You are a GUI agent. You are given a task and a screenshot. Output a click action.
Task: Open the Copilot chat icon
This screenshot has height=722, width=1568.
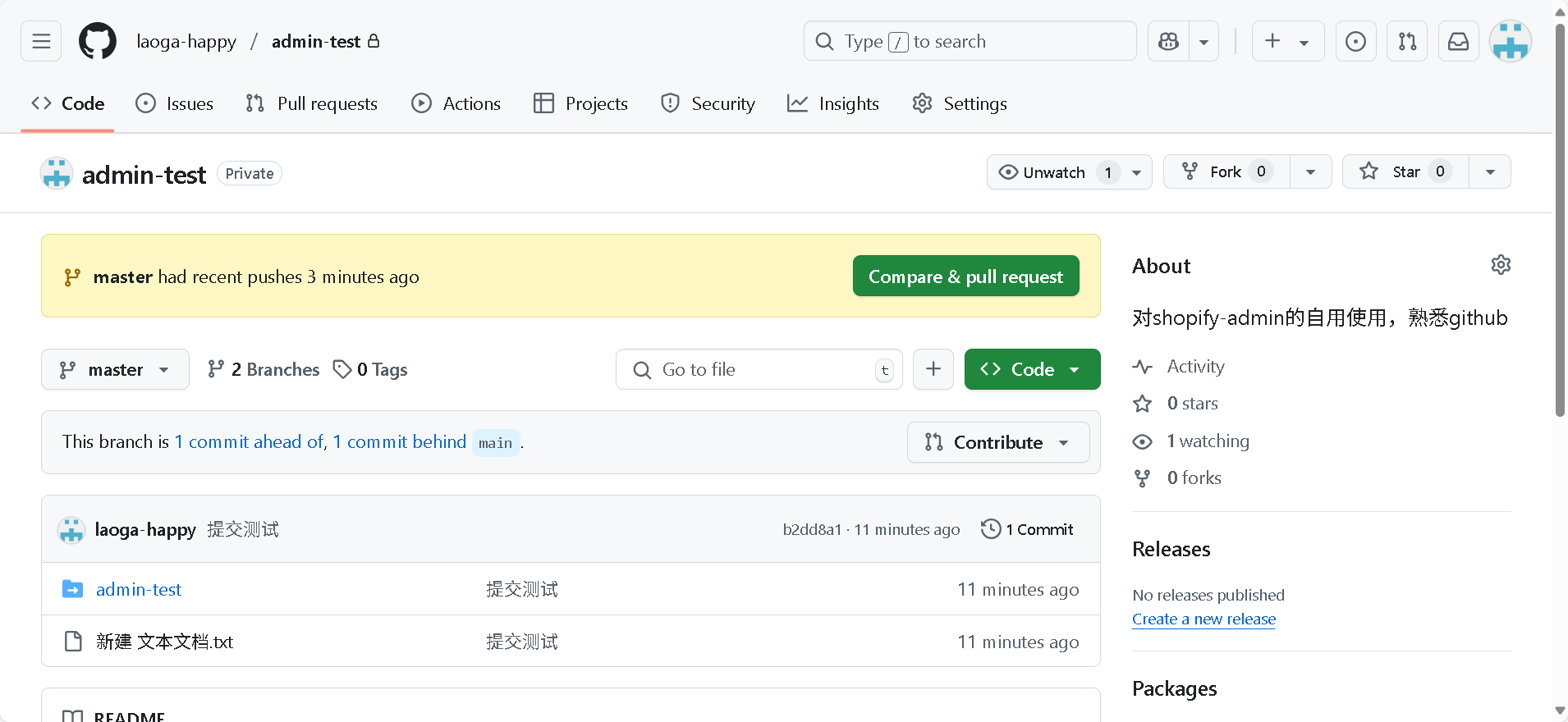(x=1168, y=41)
